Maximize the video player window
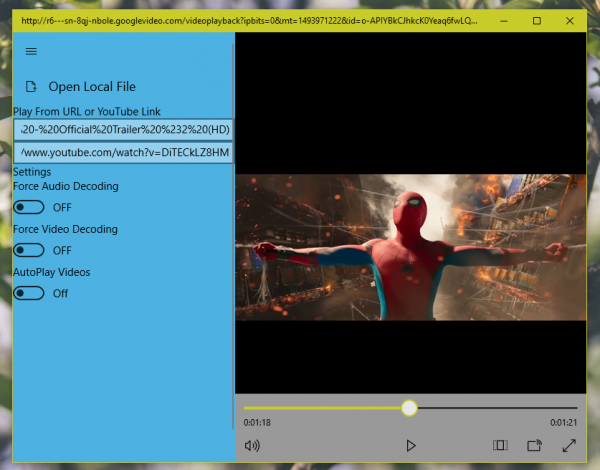Screen dimensions: 600x470 coord(537,21)
